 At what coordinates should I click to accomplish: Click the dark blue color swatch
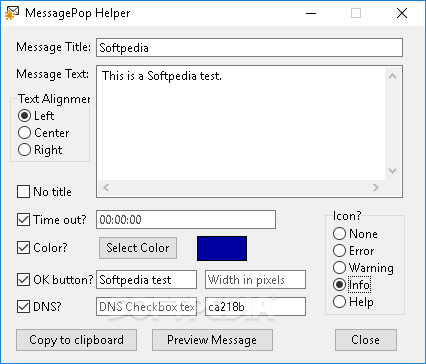[222, 248]
